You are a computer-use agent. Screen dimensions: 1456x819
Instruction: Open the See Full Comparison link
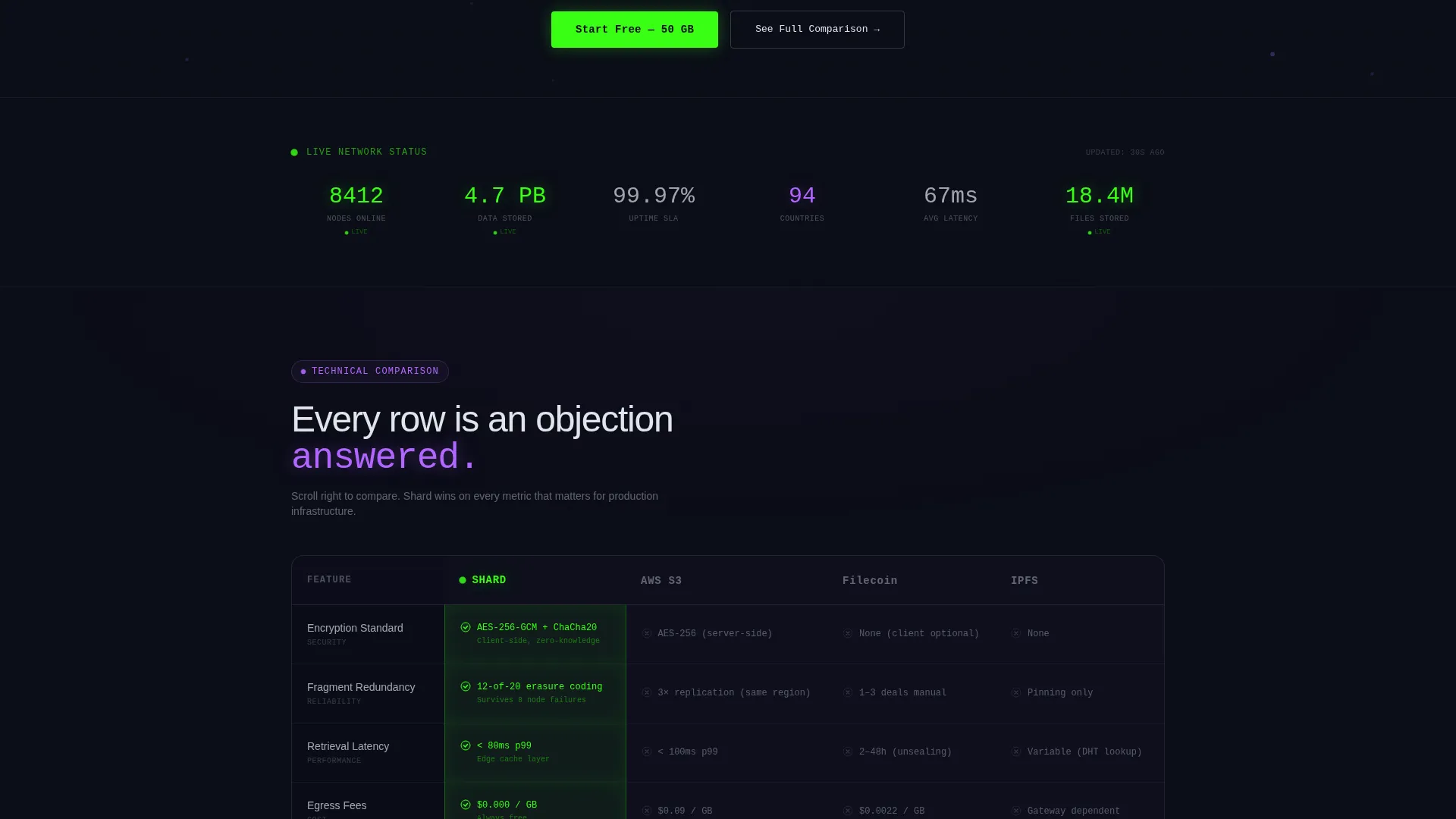(817, 30)
